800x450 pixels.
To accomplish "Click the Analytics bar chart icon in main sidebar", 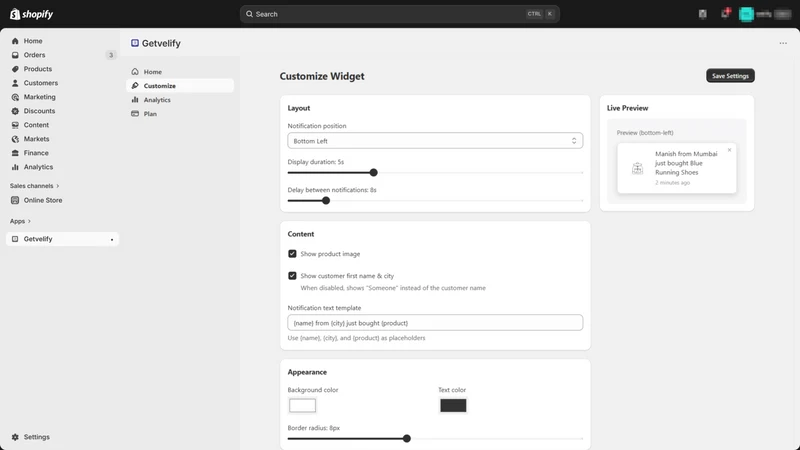I will tap(15, 167).
